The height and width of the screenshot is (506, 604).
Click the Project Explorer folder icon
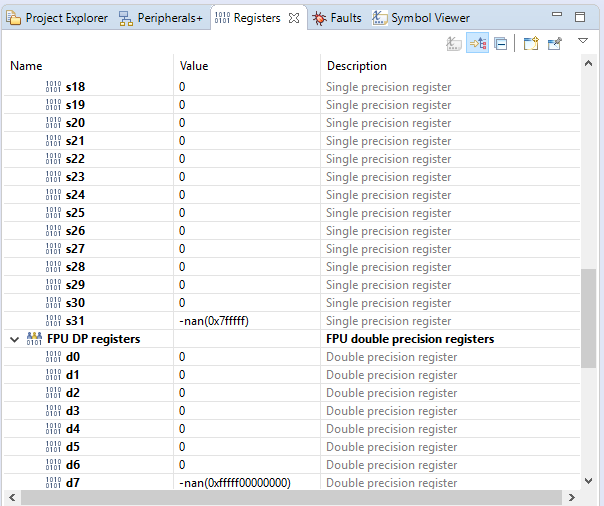(x=13, y=18)
